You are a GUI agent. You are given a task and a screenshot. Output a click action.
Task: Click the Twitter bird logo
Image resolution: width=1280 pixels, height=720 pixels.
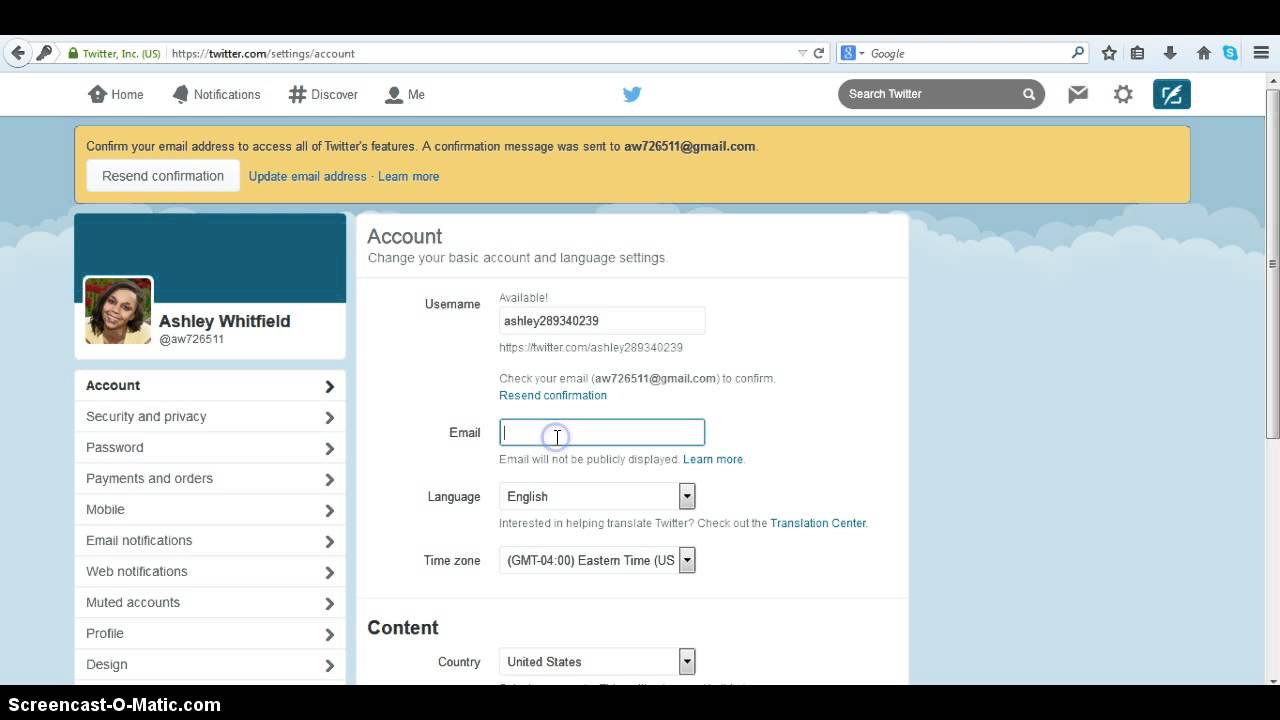[x=632, y=94]
